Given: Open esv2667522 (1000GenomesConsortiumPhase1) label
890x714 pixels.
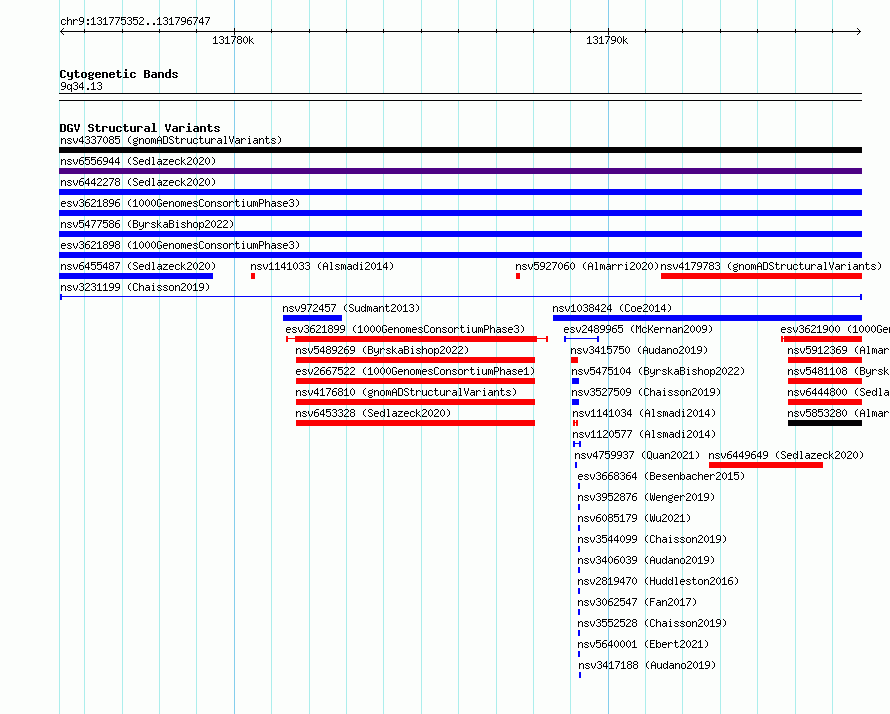Looking at the screenshot, I should point(415,371).
